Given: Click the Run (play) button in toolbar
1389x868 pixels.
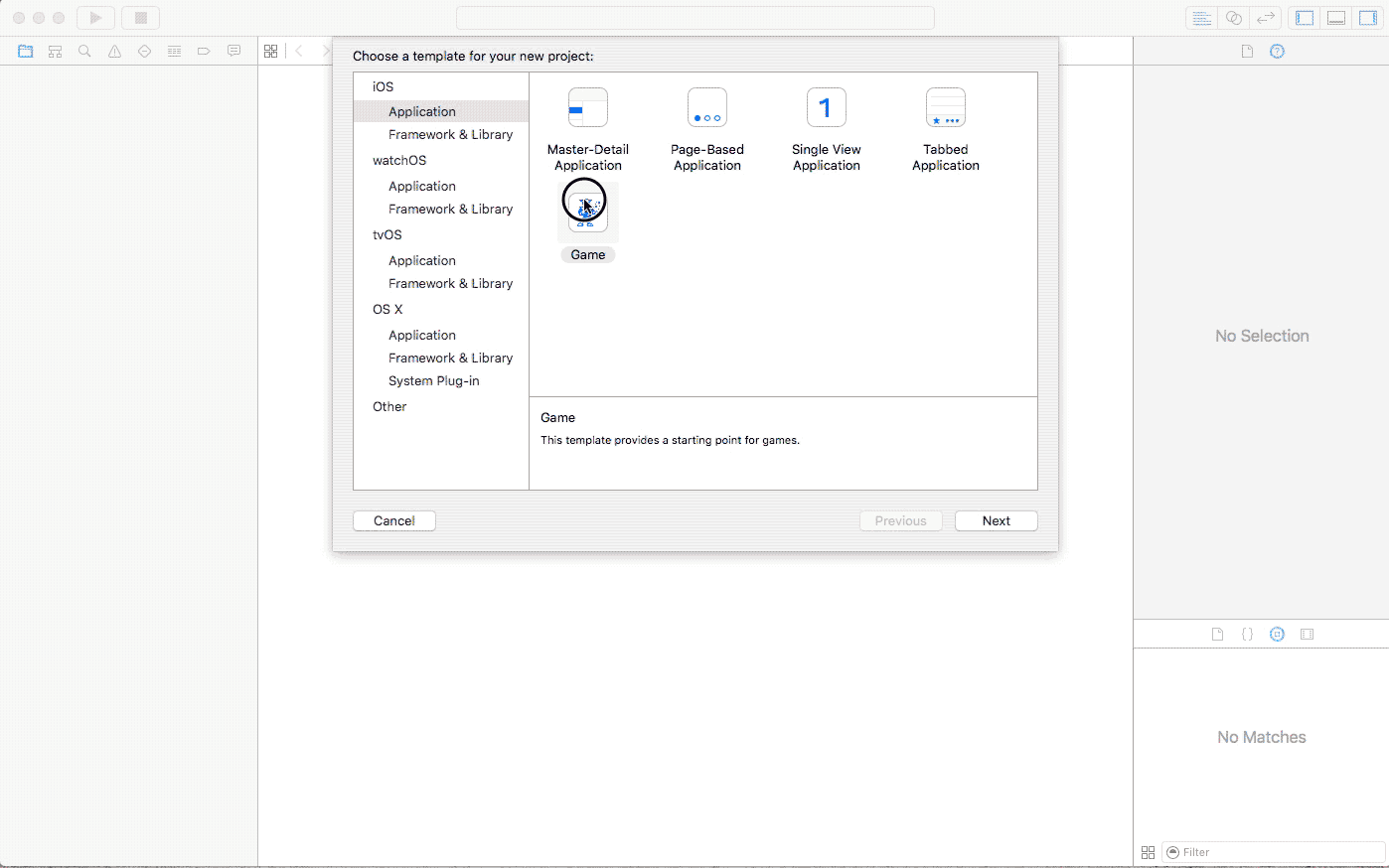Looking at the screenshot, I should (96, 18).
